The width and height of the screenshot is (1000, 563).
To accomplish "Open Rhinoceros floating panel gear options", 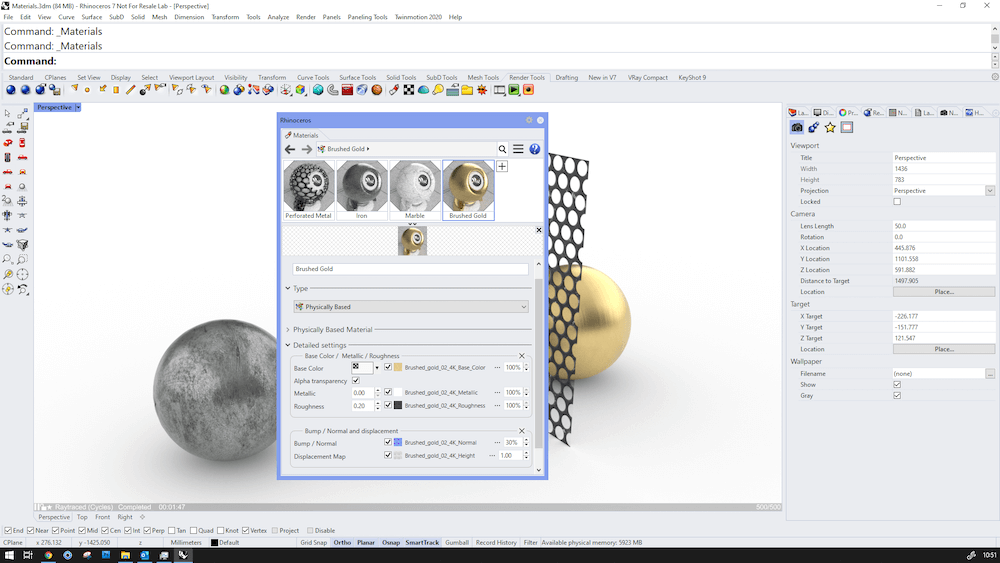I will click(529, 120).
